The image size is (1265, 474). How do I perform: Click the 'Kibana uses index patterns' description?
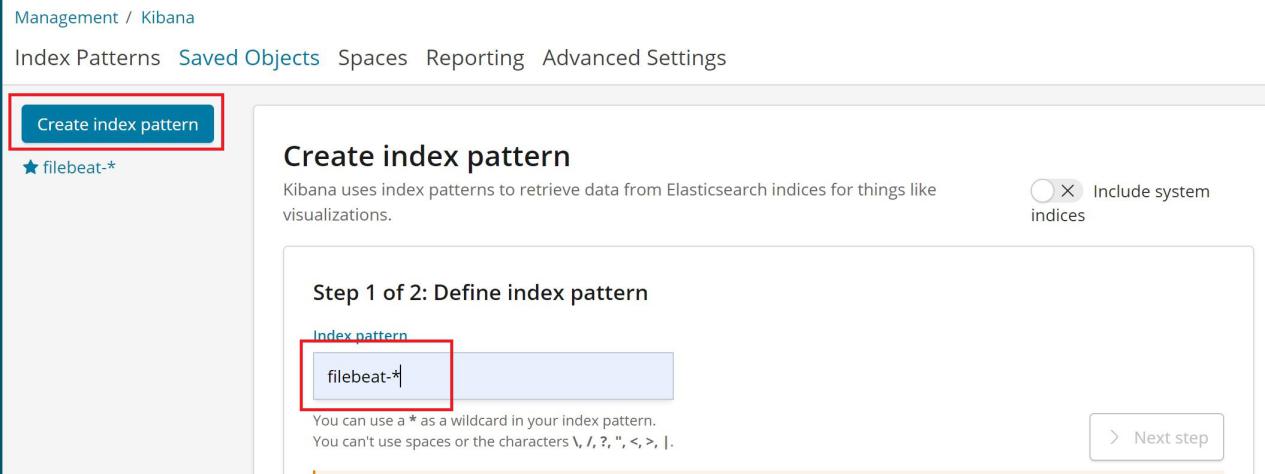coord(610,190)
